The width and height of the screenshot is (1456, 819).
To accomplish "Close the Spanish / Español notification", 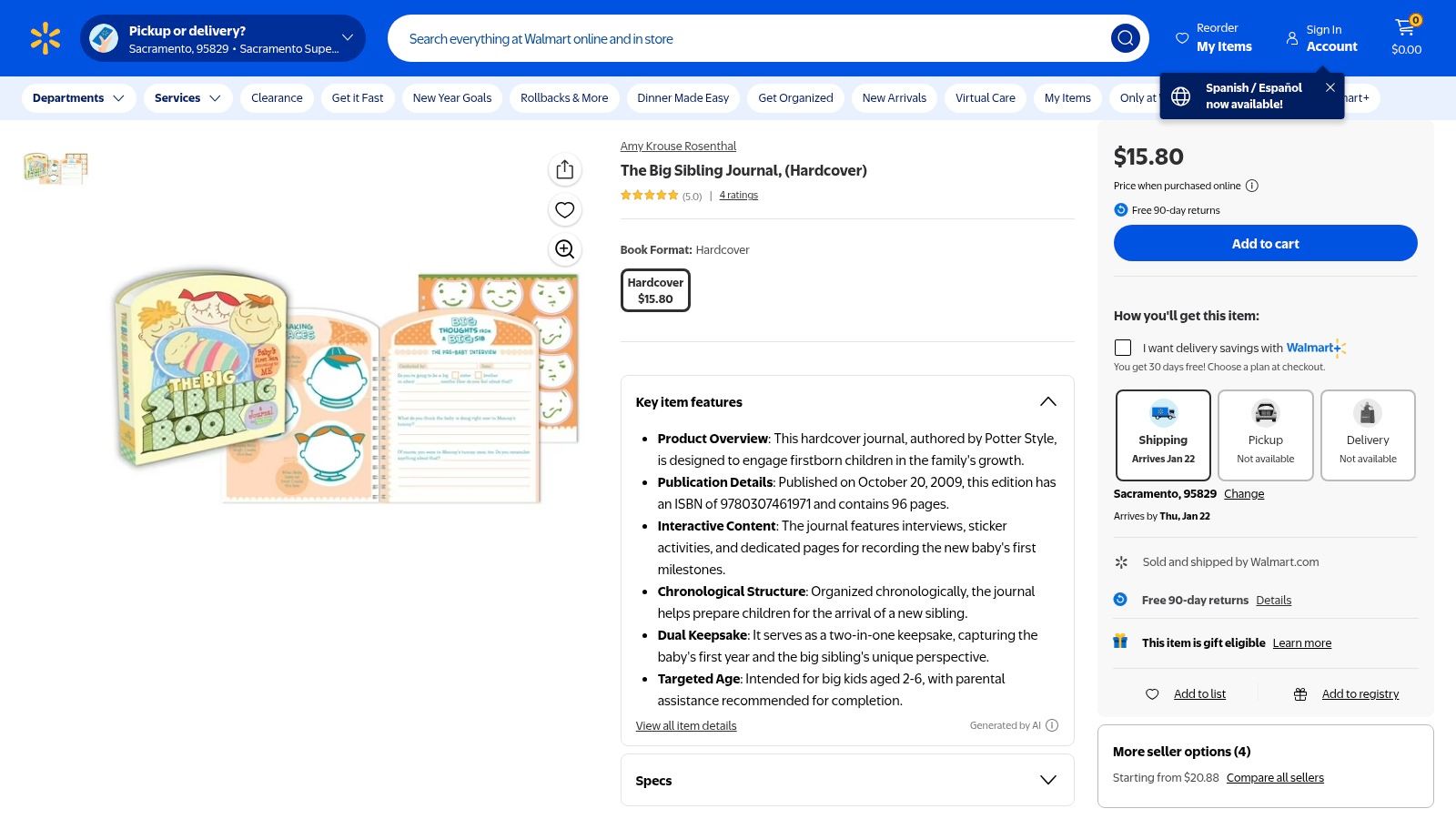I will pyautogui.click(x=1330, y=87).
